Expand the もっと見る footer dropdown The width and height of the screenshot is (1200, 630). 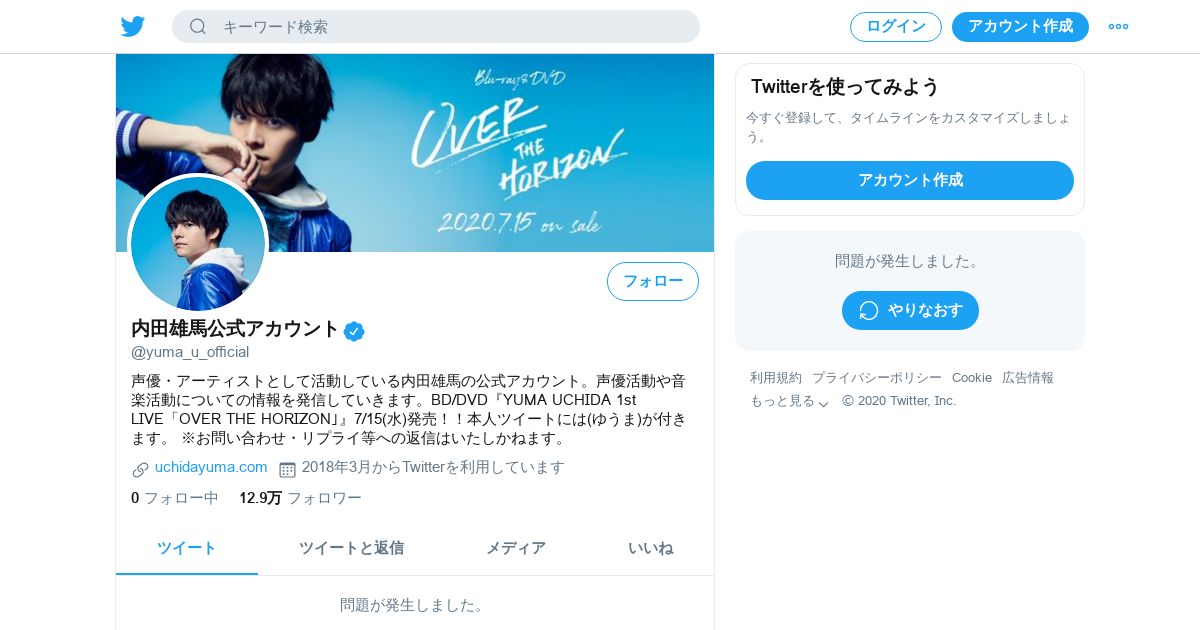tap(790, 401)
